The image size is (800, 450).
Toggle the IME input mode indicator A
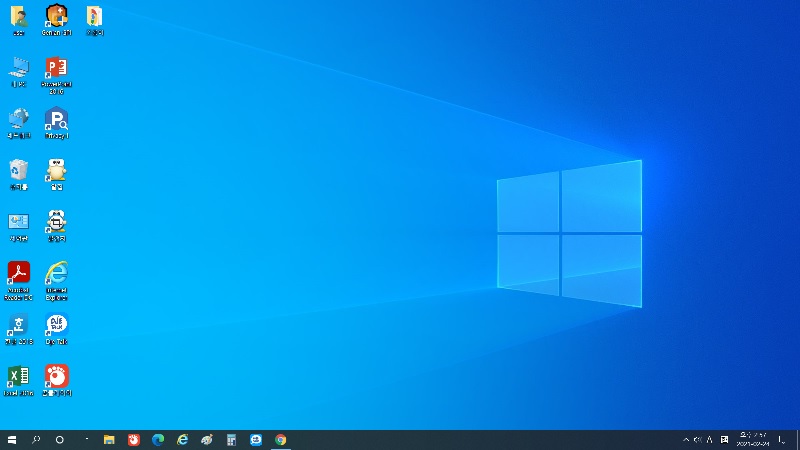[710, 439]
